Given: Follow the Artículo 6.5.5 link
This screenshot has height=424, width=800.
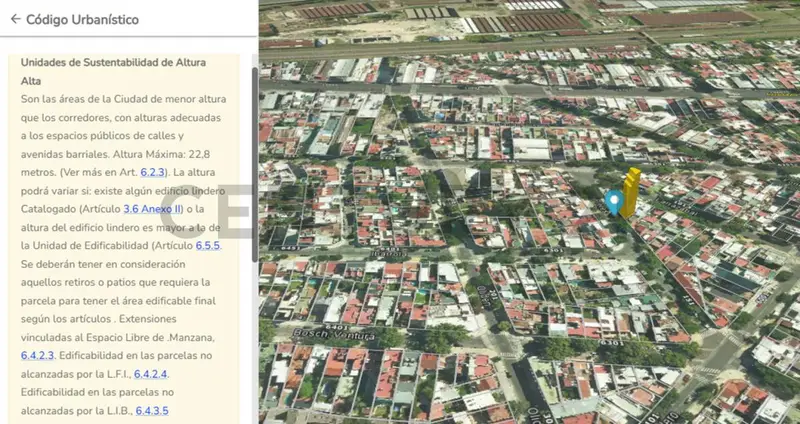Looking at the screenshot, I should (208, 246).
